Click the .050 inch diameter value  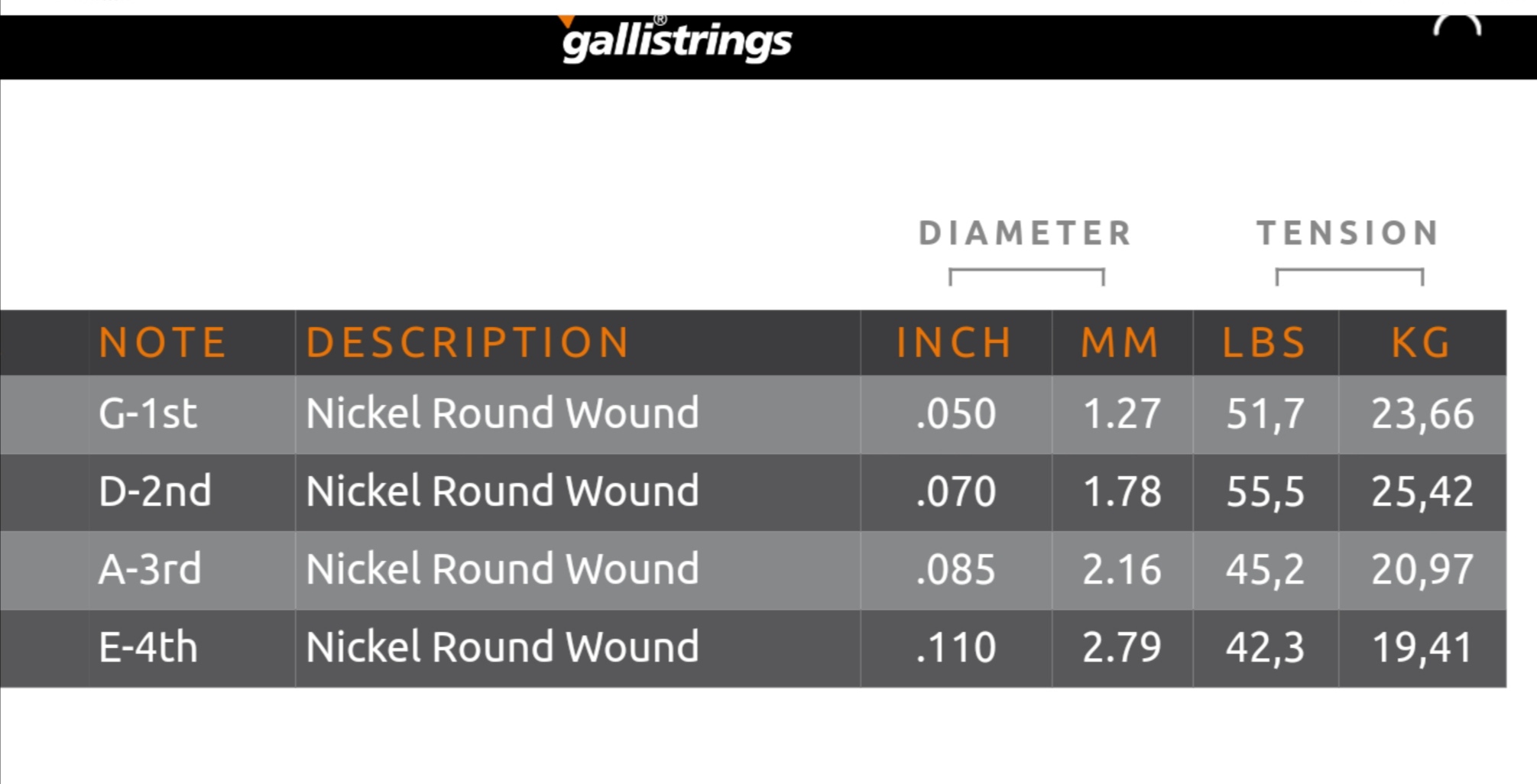point(956,414)
